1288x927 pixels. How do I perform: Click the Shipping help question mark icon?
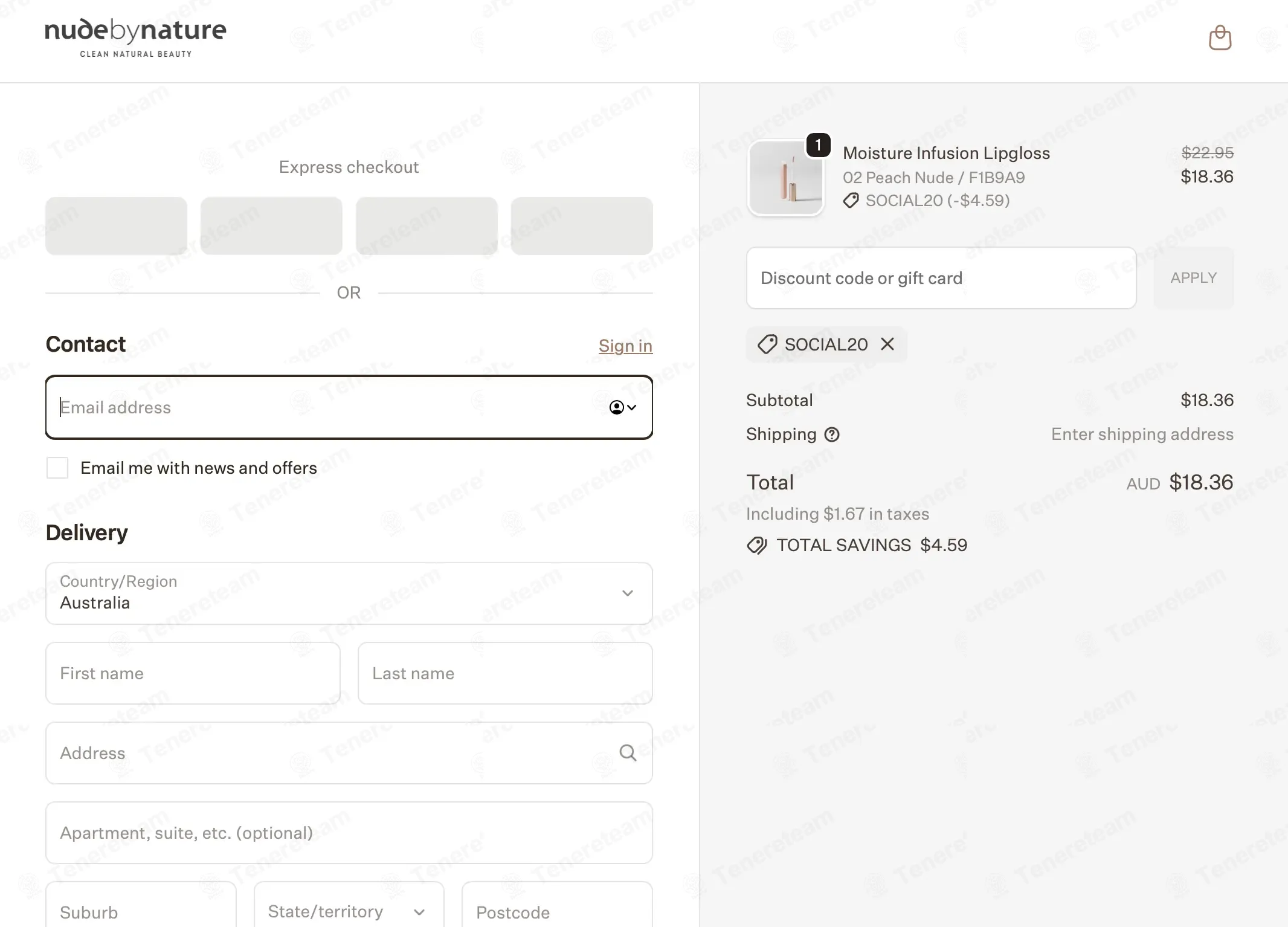(832, 434)
